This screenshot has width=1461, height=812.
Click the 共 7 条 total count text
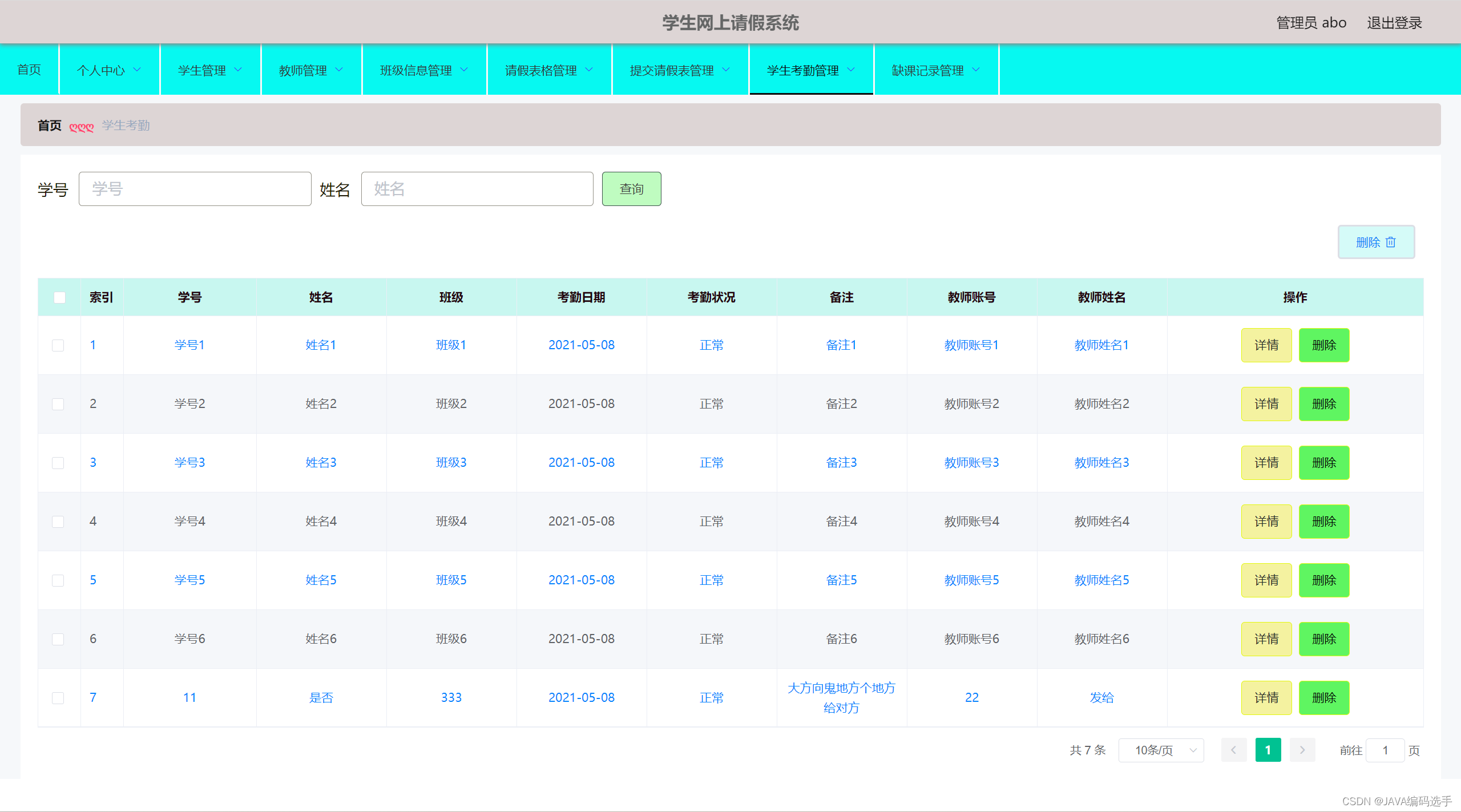click(x=1088, y=750)
